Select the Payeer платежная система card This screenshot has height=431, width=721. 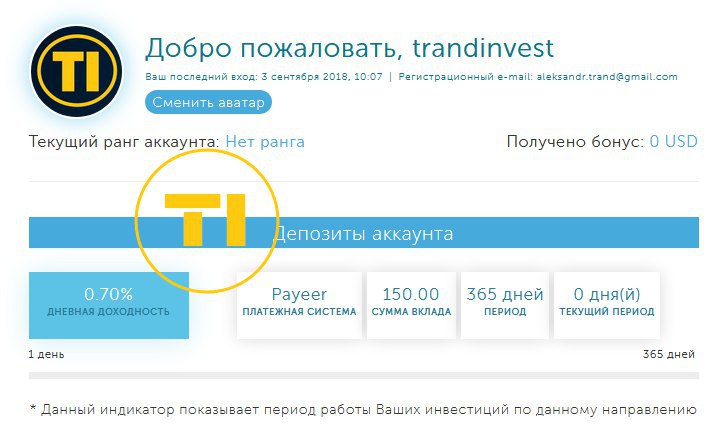299,305
